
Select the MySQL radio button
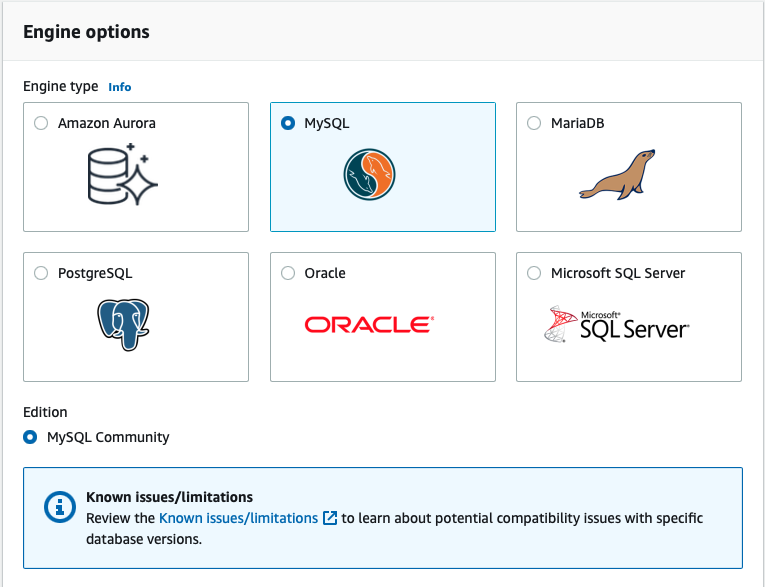(288, 123)
